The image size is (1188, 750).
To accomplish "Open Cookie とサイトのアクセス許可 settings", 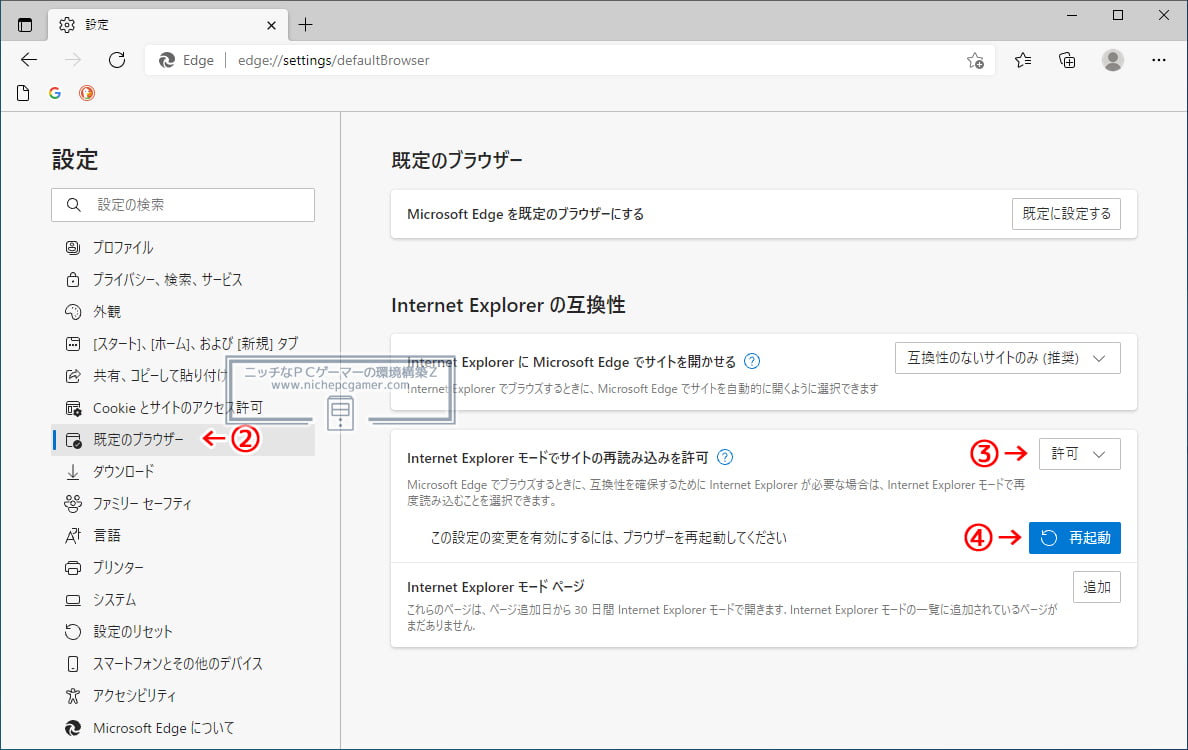I will 183,408.
